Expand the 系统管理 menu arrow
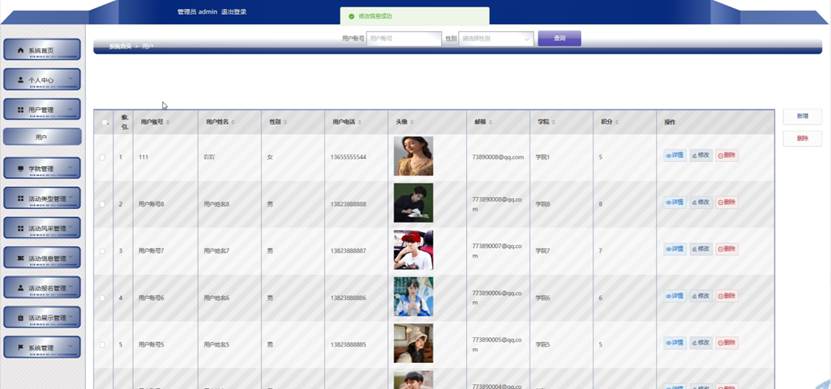Image resolution: width=831 pixels, height=389 pixels. [x=70, y=347]
